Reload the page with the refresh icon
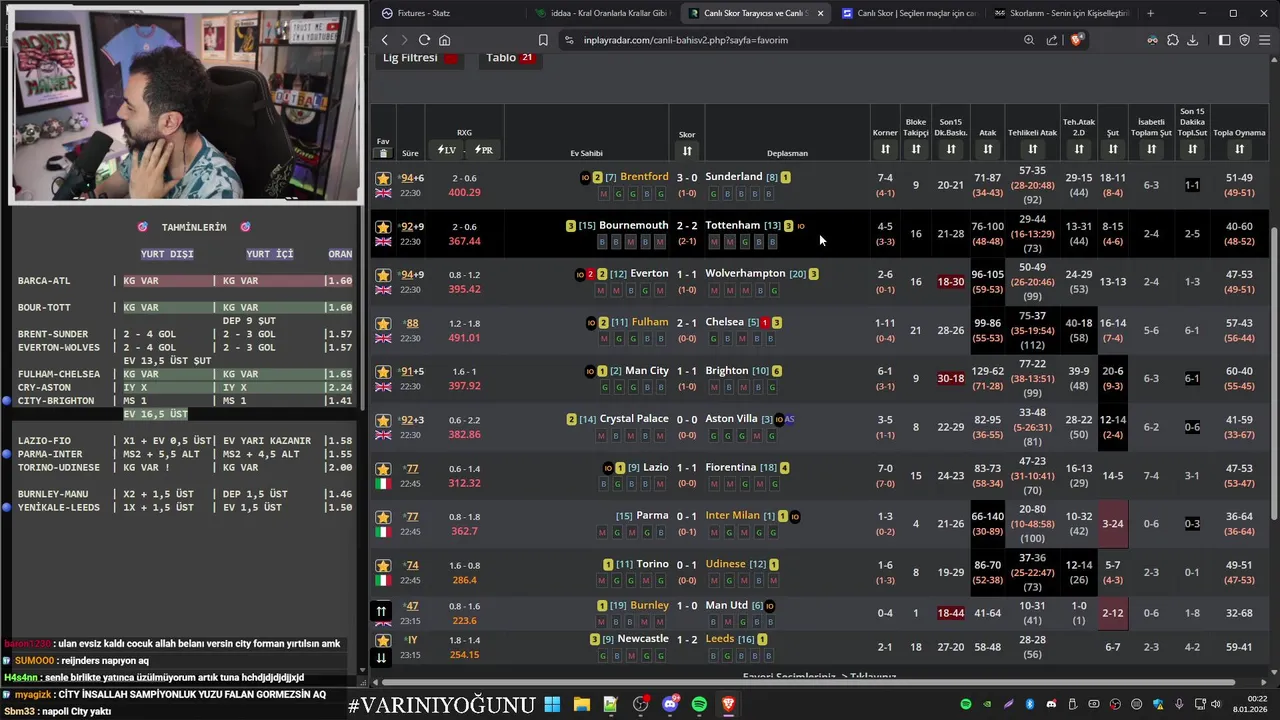 (424, 40)
